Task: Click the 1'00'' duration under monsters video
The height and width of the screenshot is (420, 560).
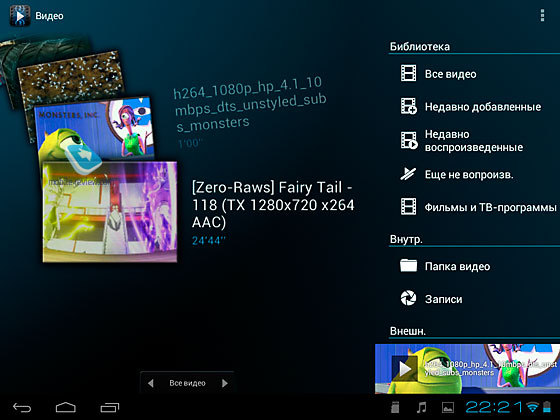Action: [190, 144]
